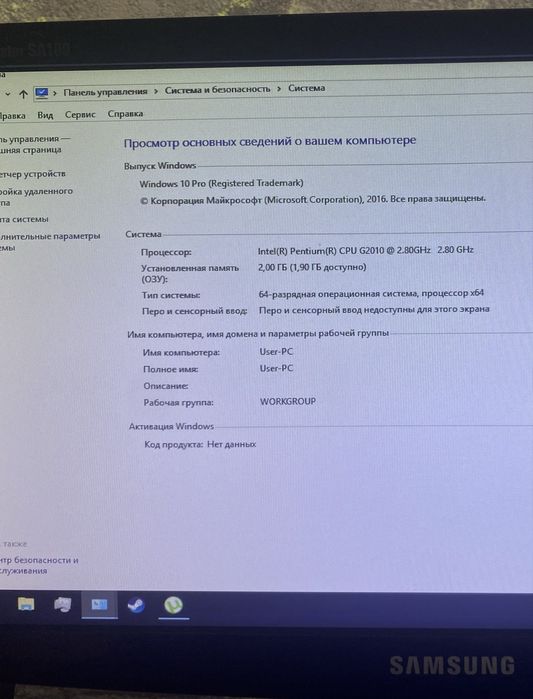Select pen and touch unavailable text
The width and height of the screenshot is (533, 699).
pyautogui.click(x=374, y=309)
